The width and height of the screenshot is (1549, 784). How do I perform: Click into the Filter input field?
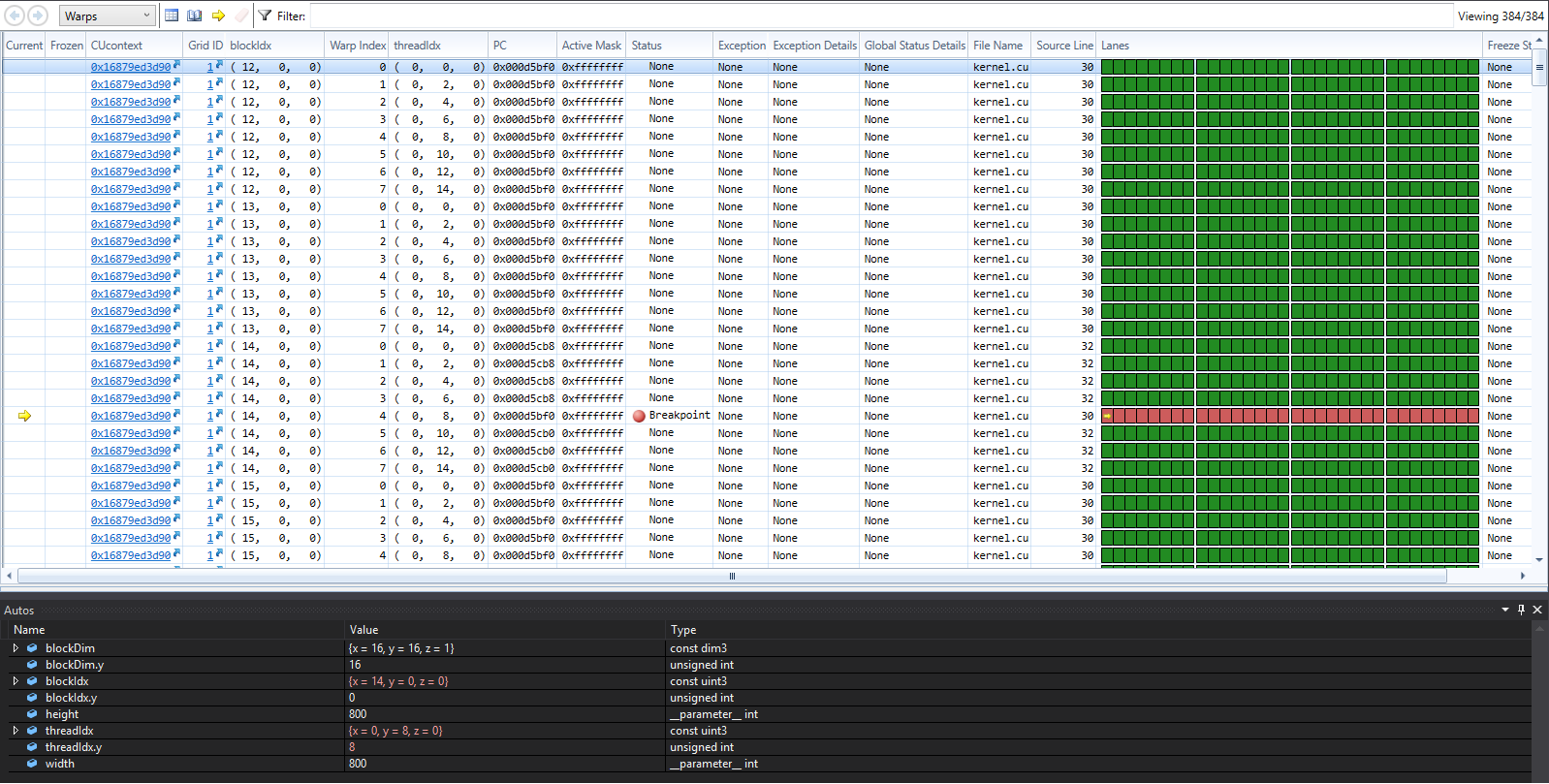(x=880, y=16)
